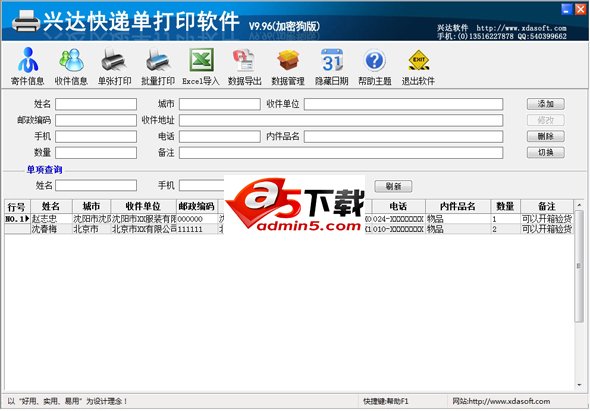Screen dimensions: 590x411
Task: Click the 北京市XX有限公司 company cell
Action: click(143, 229)
